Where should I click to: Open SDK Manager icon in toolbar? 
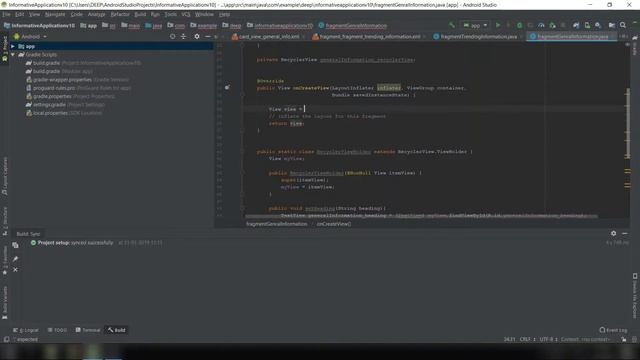[x=598, y=25]
